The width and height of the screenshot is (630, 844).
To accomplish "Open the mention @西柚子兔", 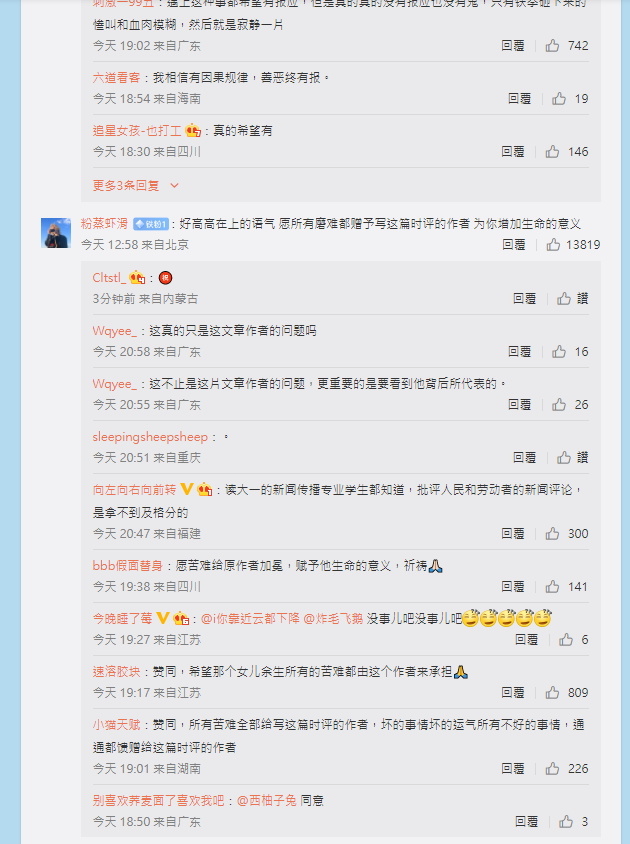I will click(x=267, y=800).
